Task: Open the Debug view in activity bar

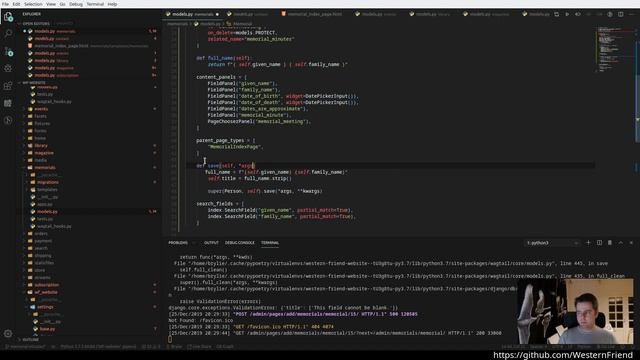Action: 8,69
